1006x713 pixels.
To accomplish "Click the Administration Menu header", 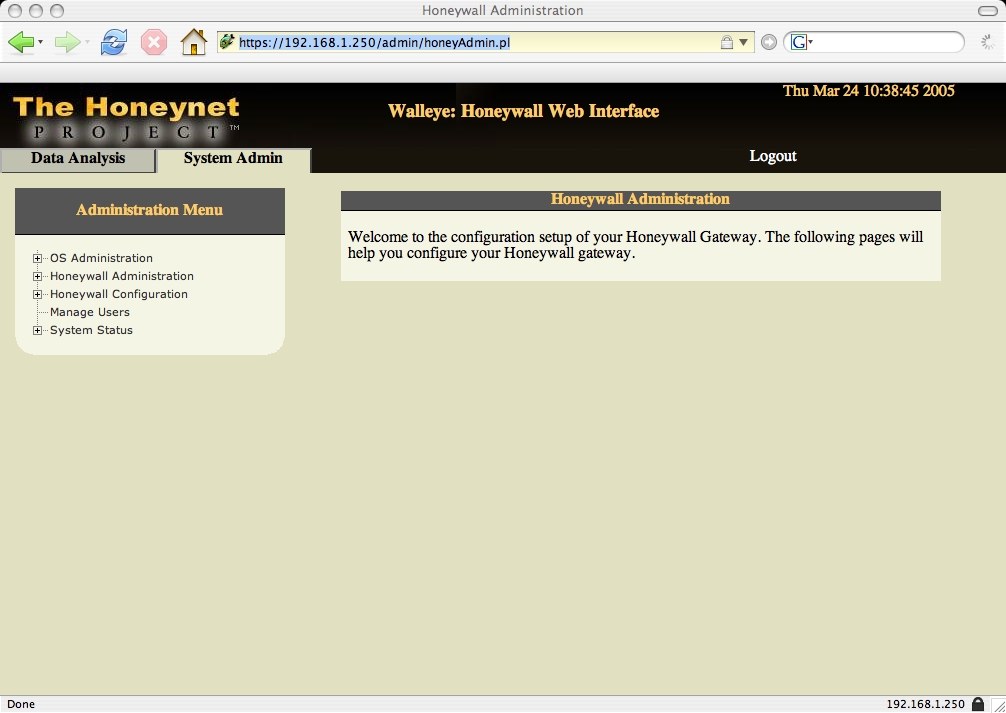I will click(x=149, y=210).
